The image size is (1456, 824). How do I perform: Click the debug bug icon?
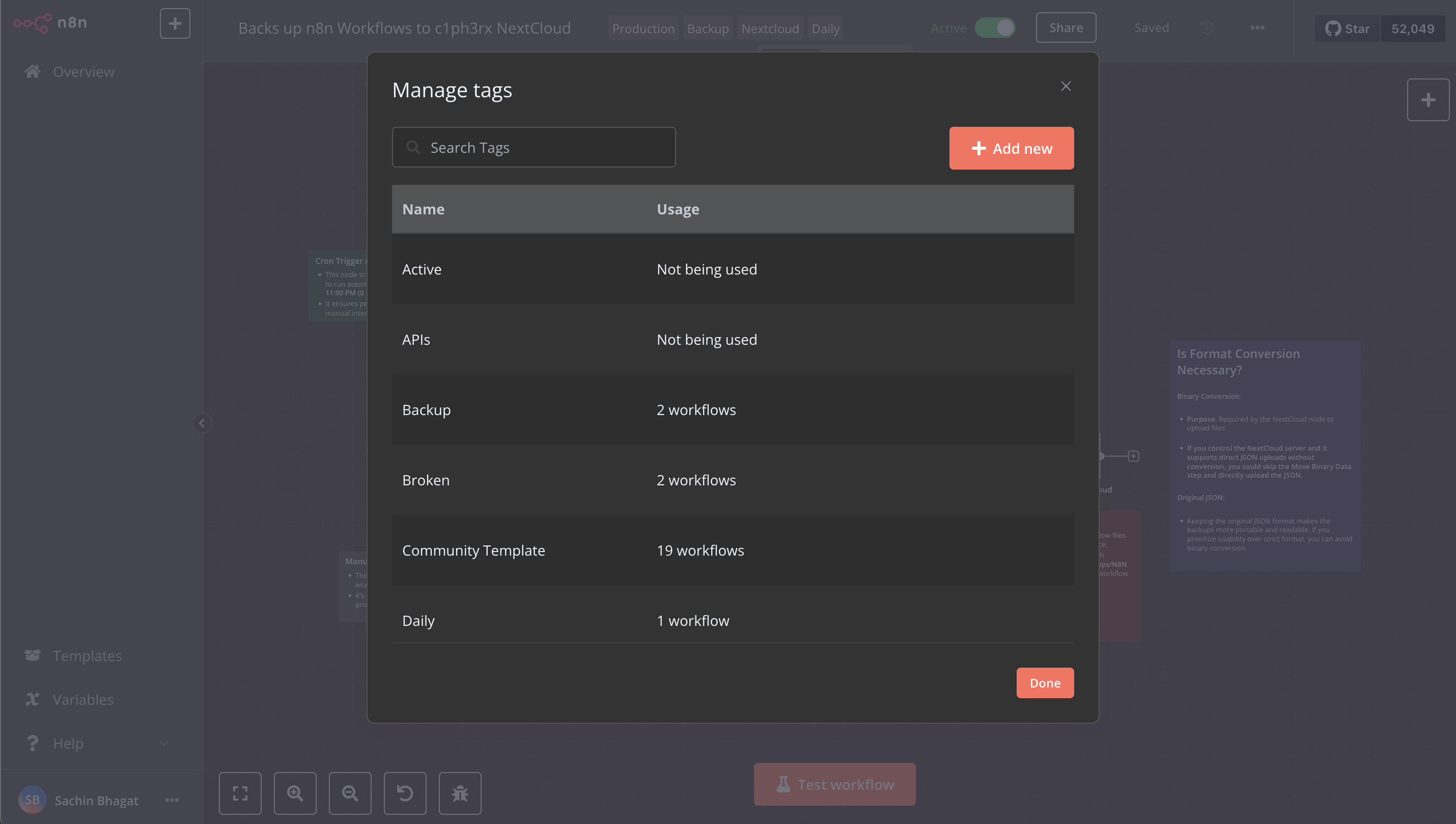(x=460, y=793)
